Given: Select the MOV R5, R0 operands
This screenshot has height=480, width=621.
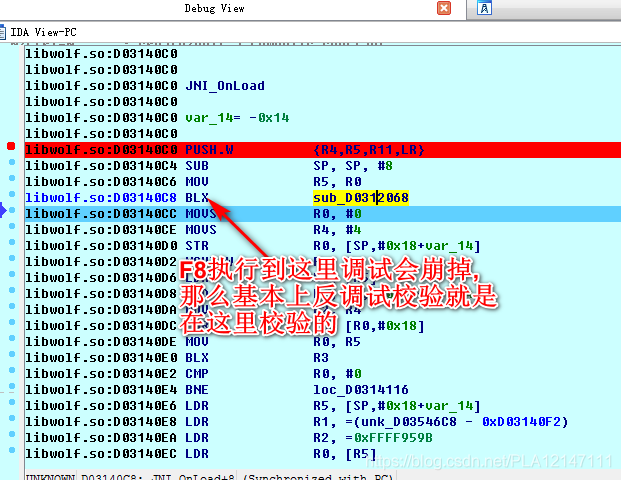Looking at the screenshot, I should (337, 182).
